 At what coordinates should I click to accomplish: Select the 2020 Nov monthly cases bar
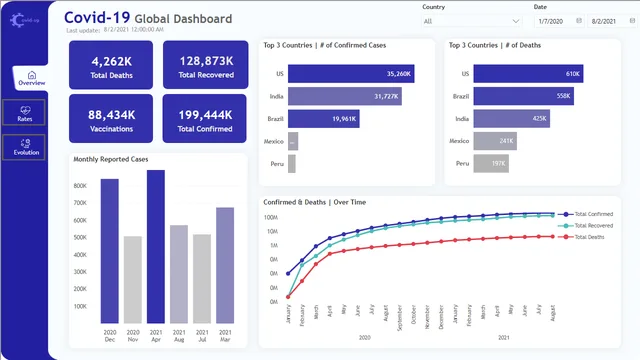coord(133,280)
